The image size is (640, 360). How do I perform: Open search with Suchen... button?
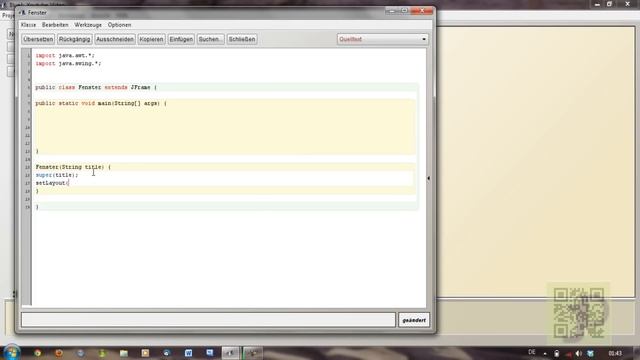tap(211, 39)
